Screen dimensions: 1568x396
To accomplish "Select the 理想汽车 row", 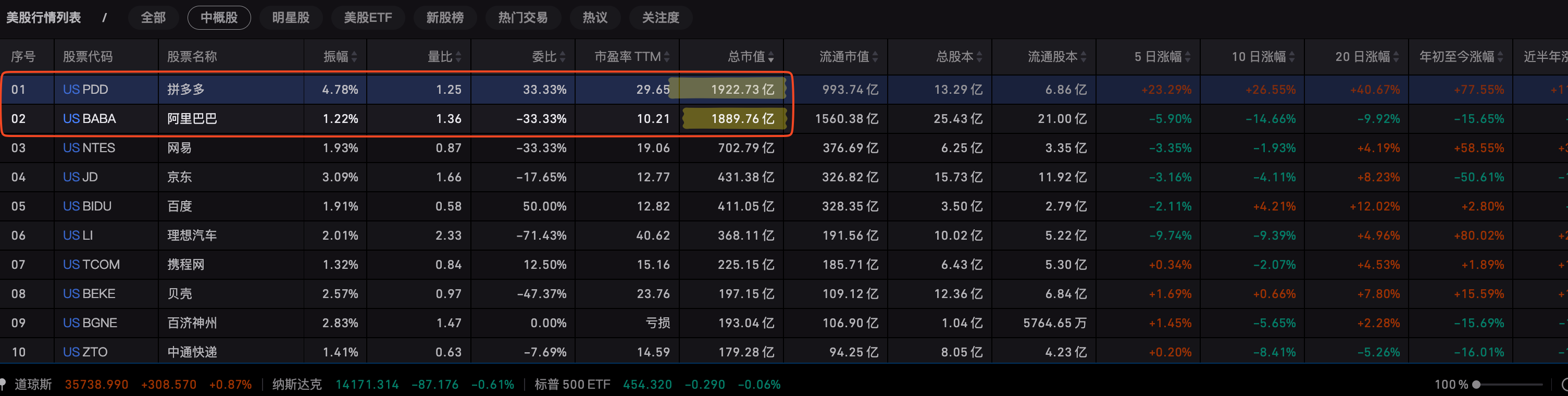I will pyautogui.click(x=192, y=235).
